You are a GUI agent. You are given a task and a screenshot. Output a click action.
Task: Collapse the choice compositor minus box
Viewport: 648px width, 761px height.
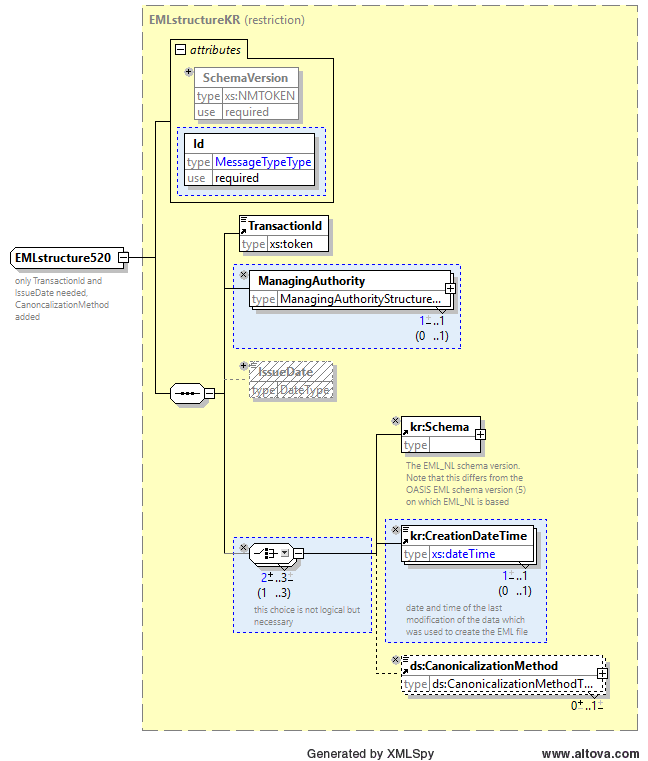pos(299,553)
